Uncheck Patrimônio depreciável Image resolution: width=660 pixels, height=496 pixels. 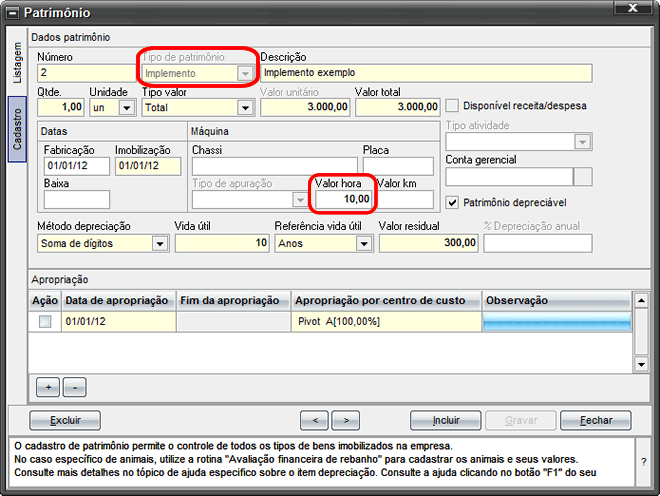(x=452, y=201)
